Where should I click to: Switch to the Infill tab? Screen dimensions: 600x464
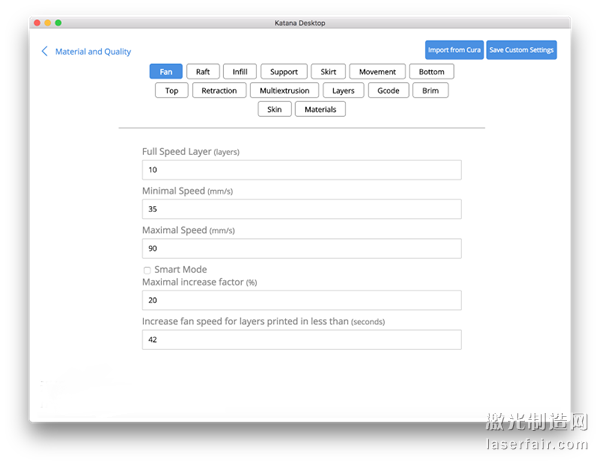pos(239,72)
